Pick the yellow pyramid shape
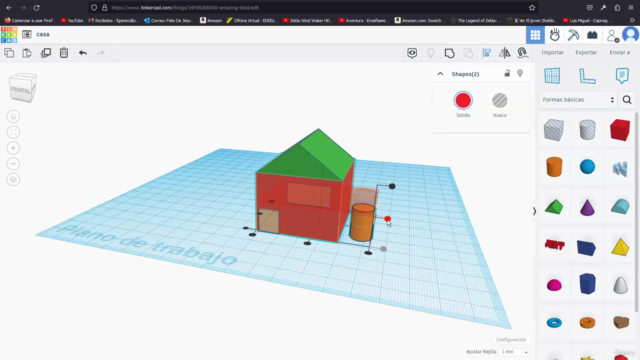Image resolution: width=640 pixels, height=360 pixels. [620, 247]
